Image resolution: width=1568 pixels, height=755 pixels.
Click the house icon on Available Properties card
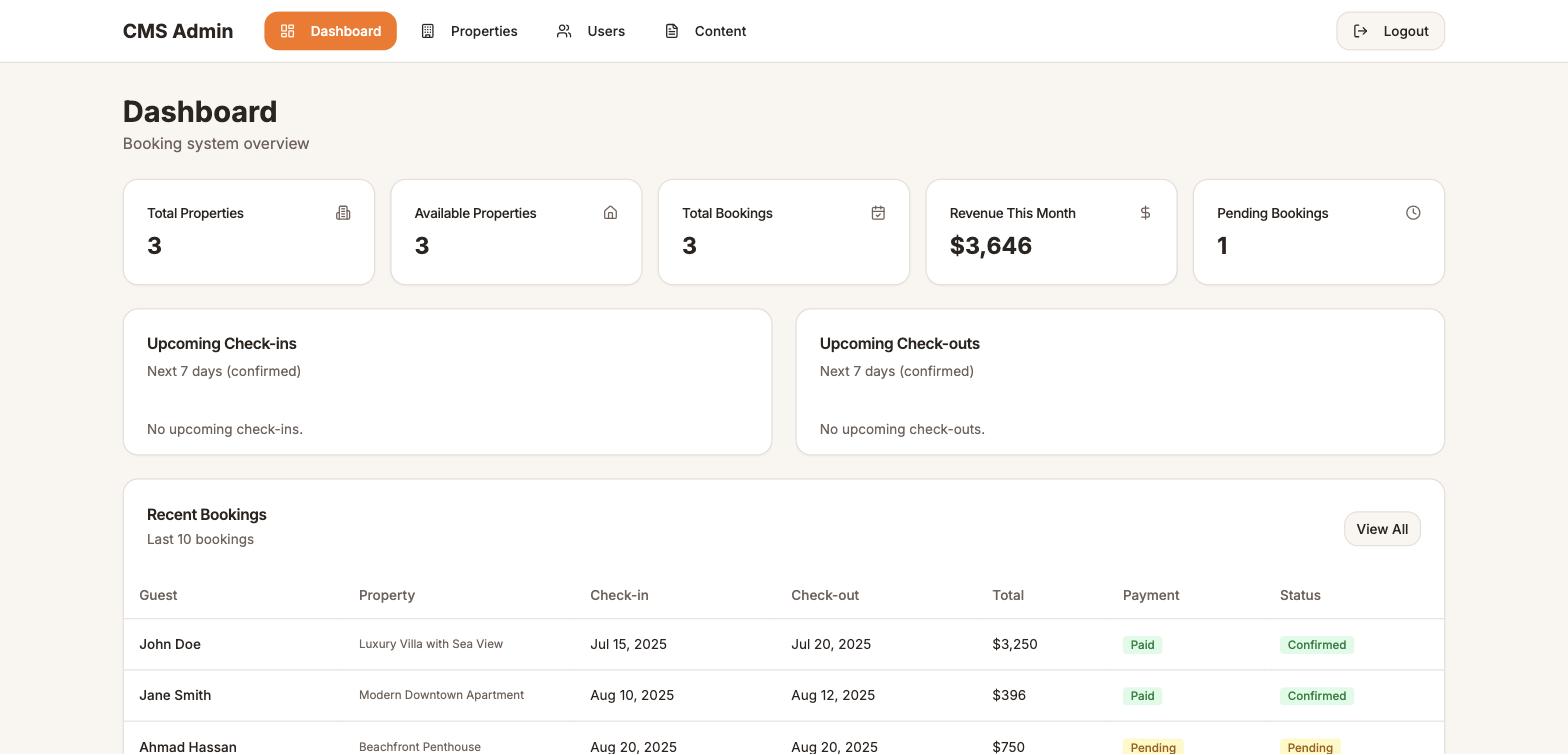point(610,213)
